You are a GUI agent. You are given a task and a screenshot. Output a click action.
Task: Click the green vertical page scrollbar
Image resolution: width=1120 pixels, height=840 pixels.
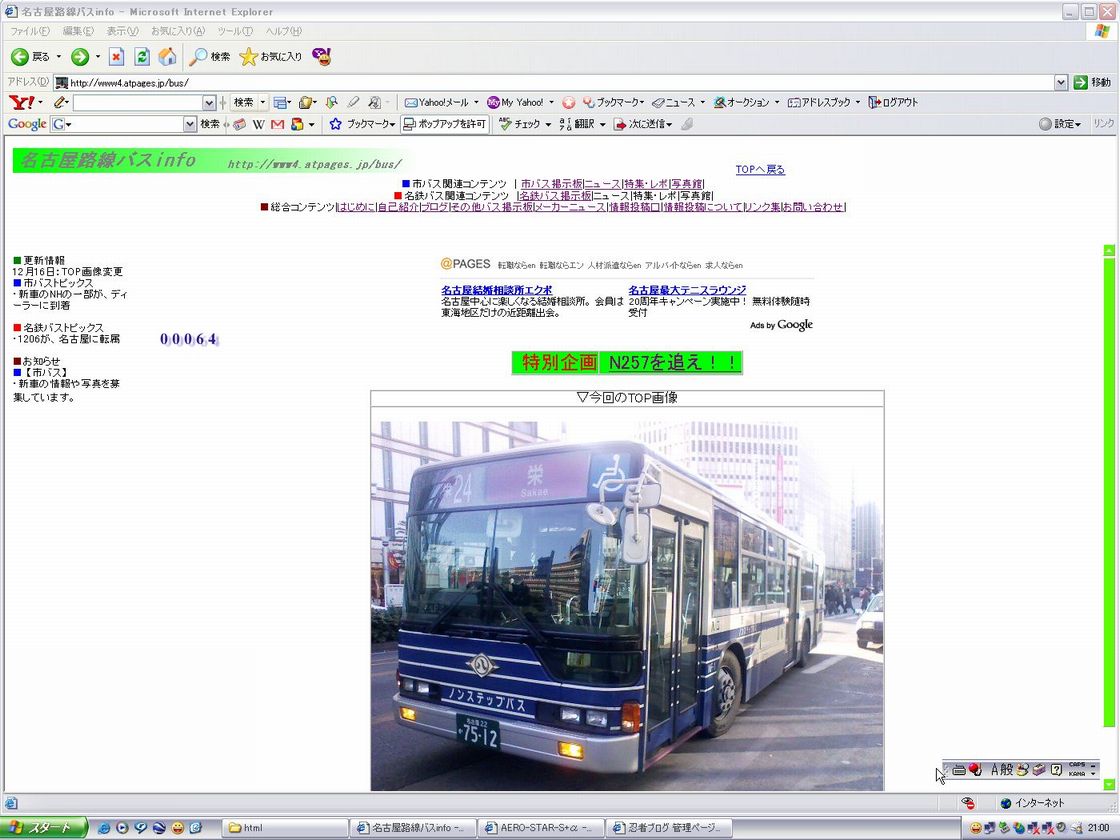coord(1109,493)
